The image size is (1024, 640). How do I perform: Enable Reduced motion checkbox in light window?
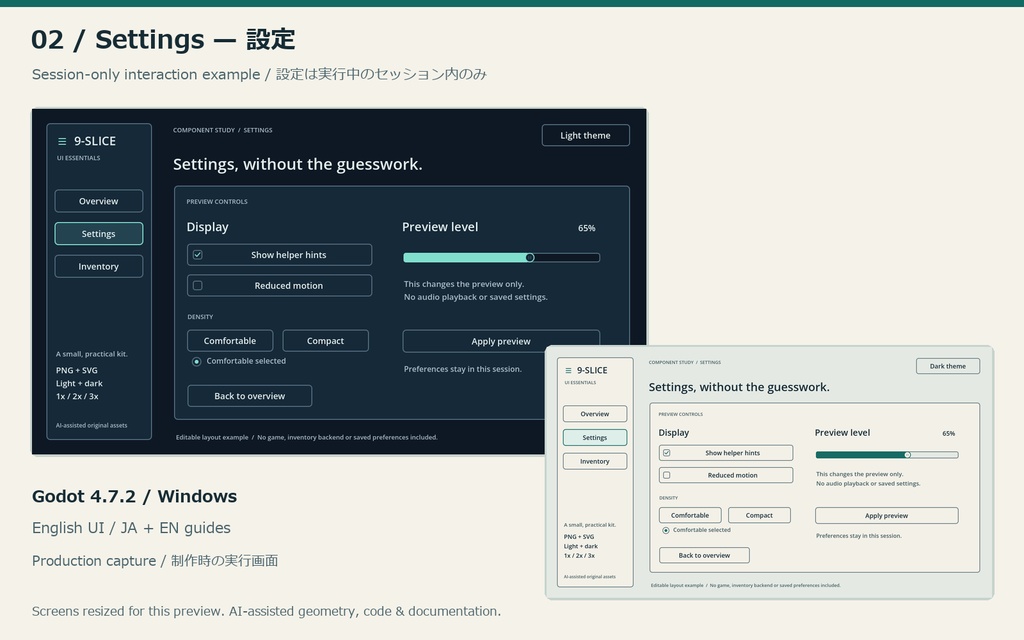click(x=667, y=475)
